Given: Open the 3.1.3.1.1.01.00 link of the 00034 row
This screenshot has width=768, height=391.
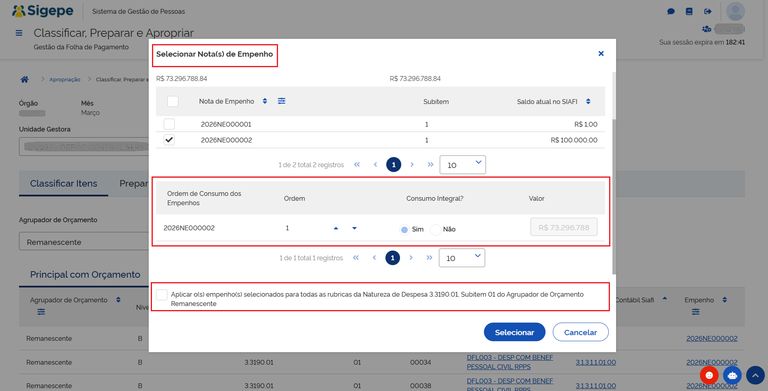Looking at the screenshot, I should pyautogui.click(x=596, y=363).
